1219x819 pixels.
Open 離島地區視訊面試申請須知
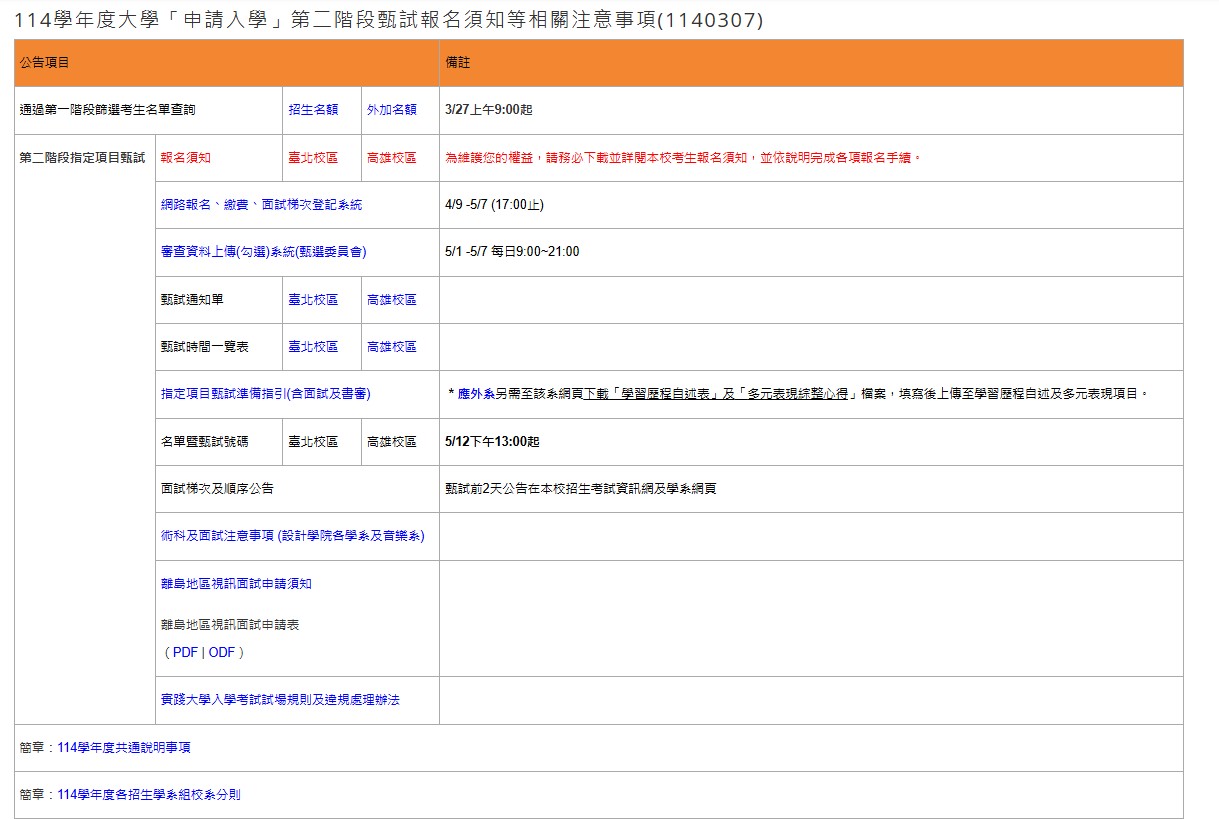(x=236, y=584)
